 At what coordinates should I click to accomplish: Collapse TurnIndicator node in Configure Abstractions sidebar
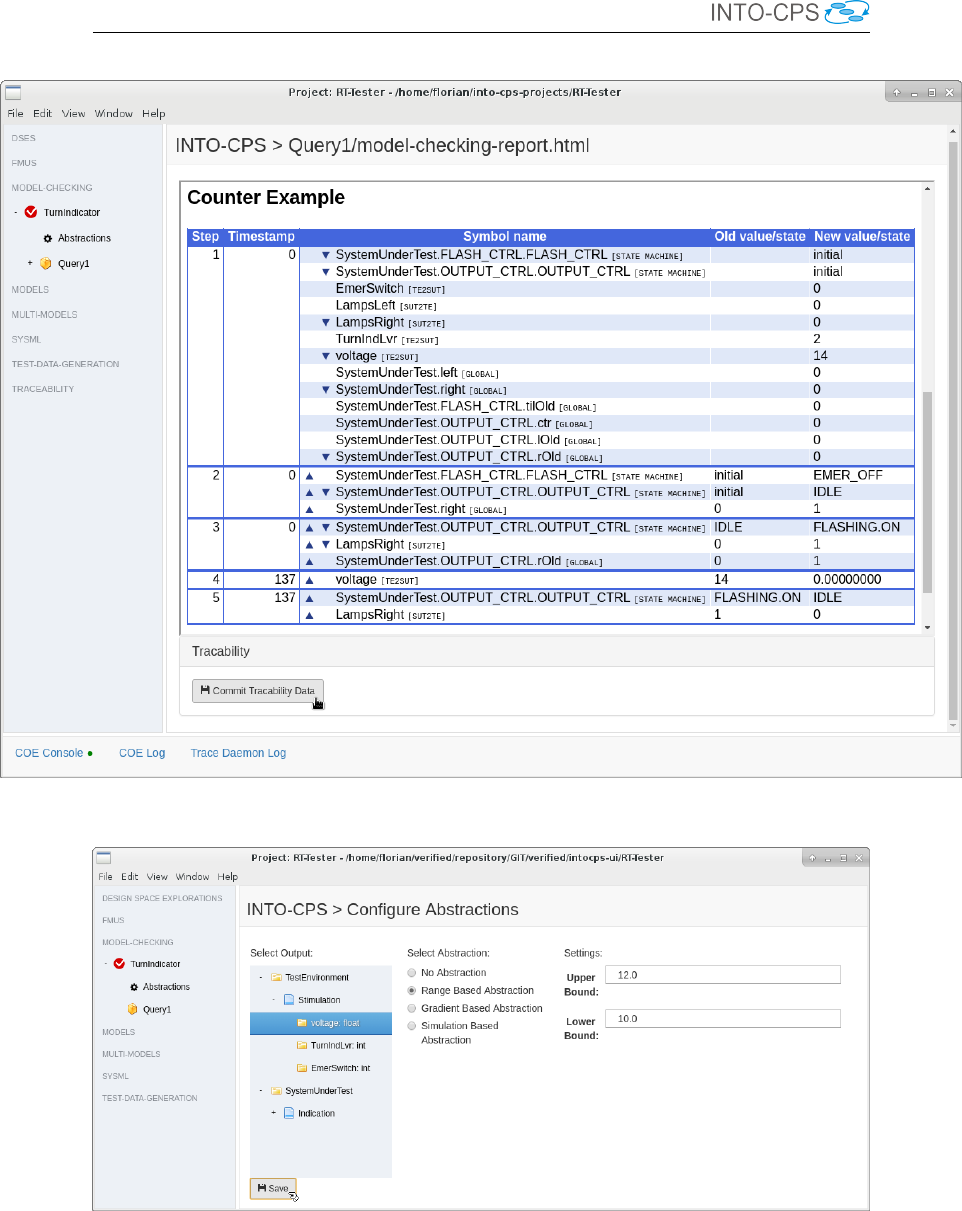tap(105, 964)
